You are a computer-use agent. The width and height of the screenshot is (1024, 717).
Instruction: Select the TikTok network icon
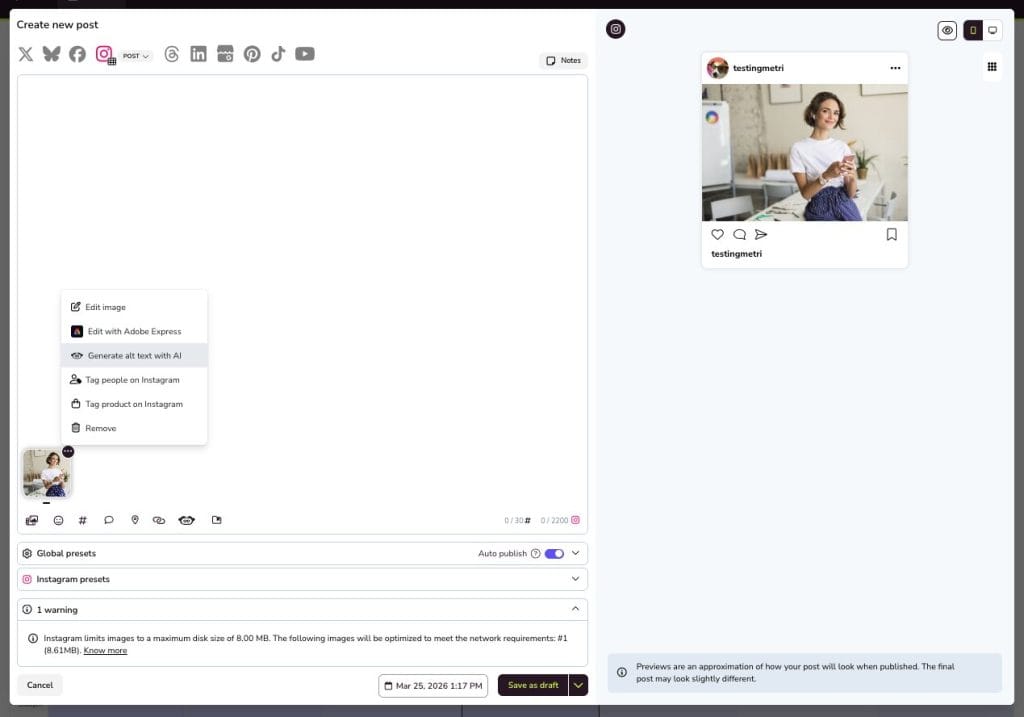pos(278,54)
